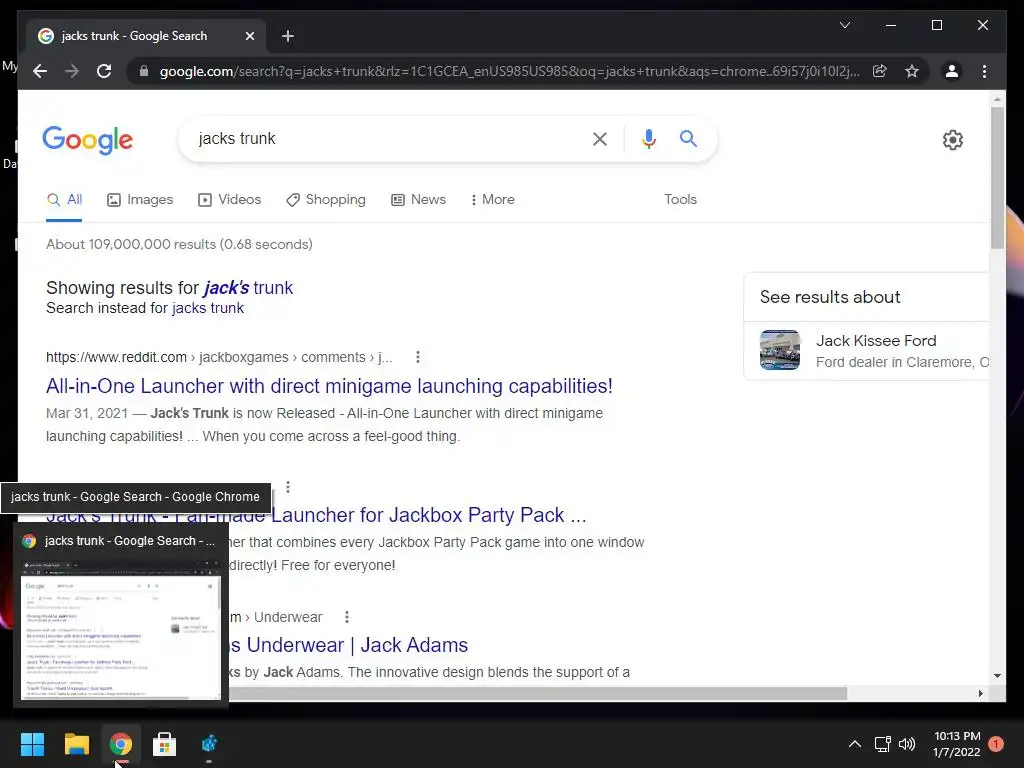Expand the More search categories menu
This screenshot has height=768, width=1024.
tap(492, 199)
